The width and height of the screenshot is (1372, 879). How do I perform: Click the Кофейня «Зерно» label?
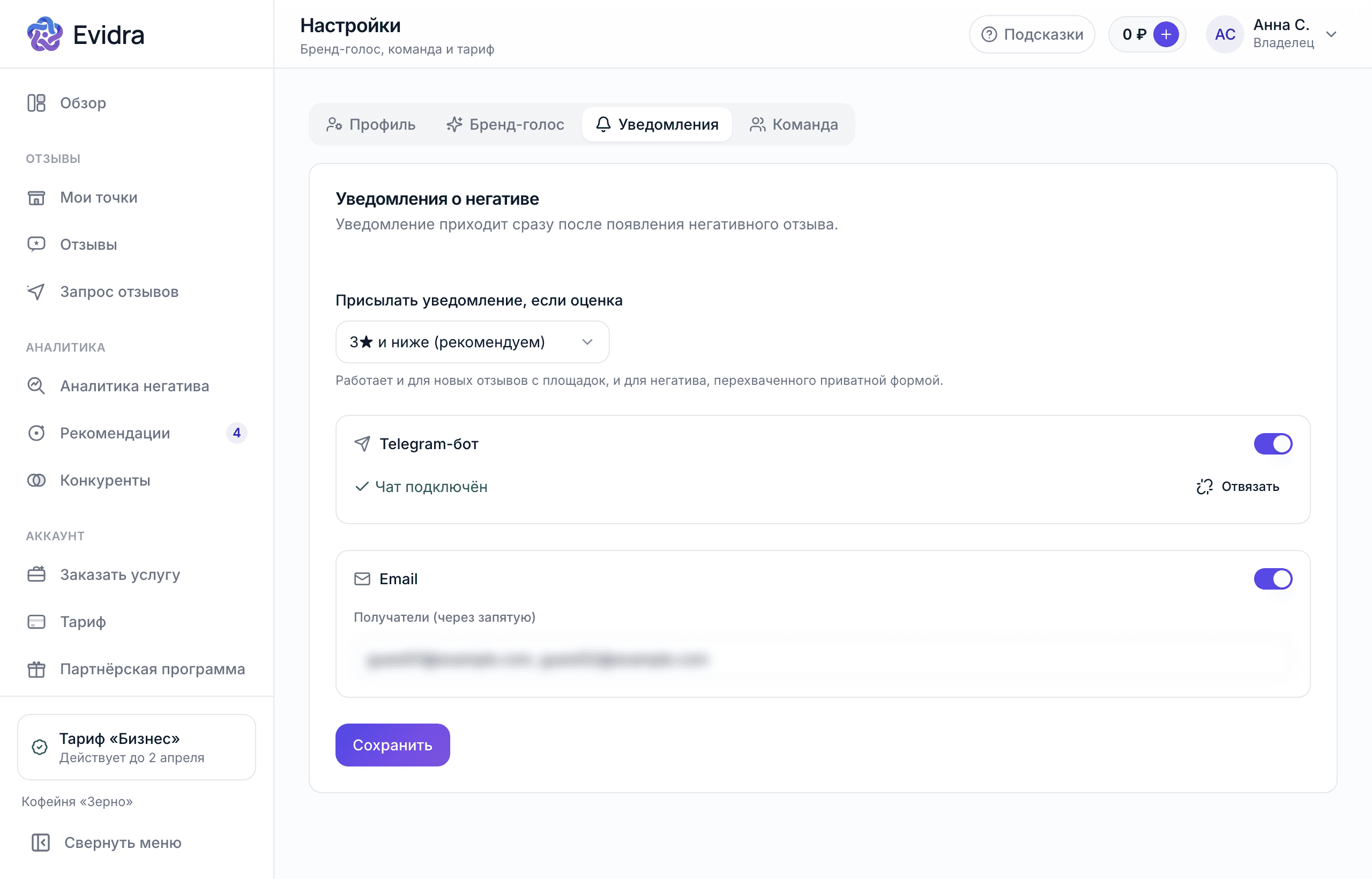click(x=77, y=801)
